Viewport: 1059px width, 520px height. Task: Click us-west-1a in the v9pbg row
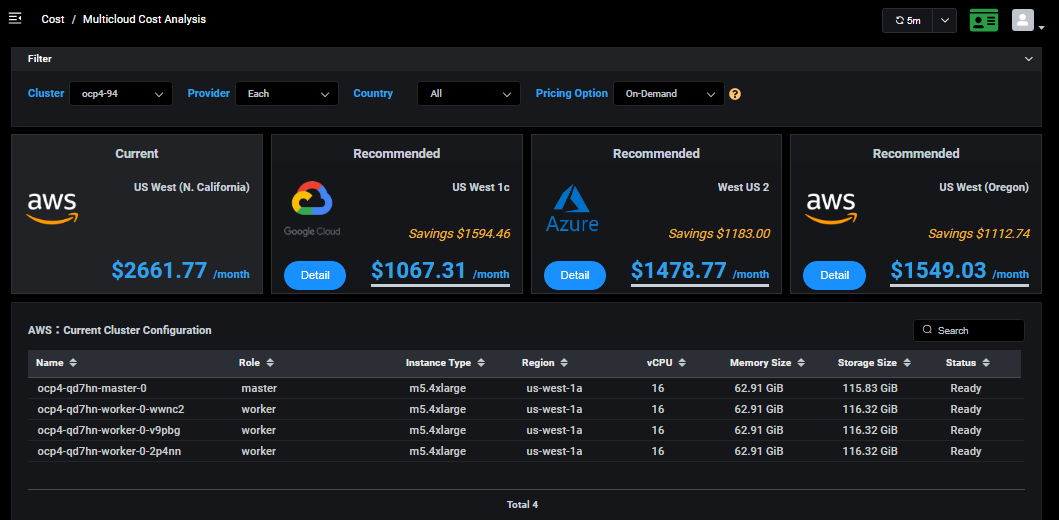pos(554,430)
